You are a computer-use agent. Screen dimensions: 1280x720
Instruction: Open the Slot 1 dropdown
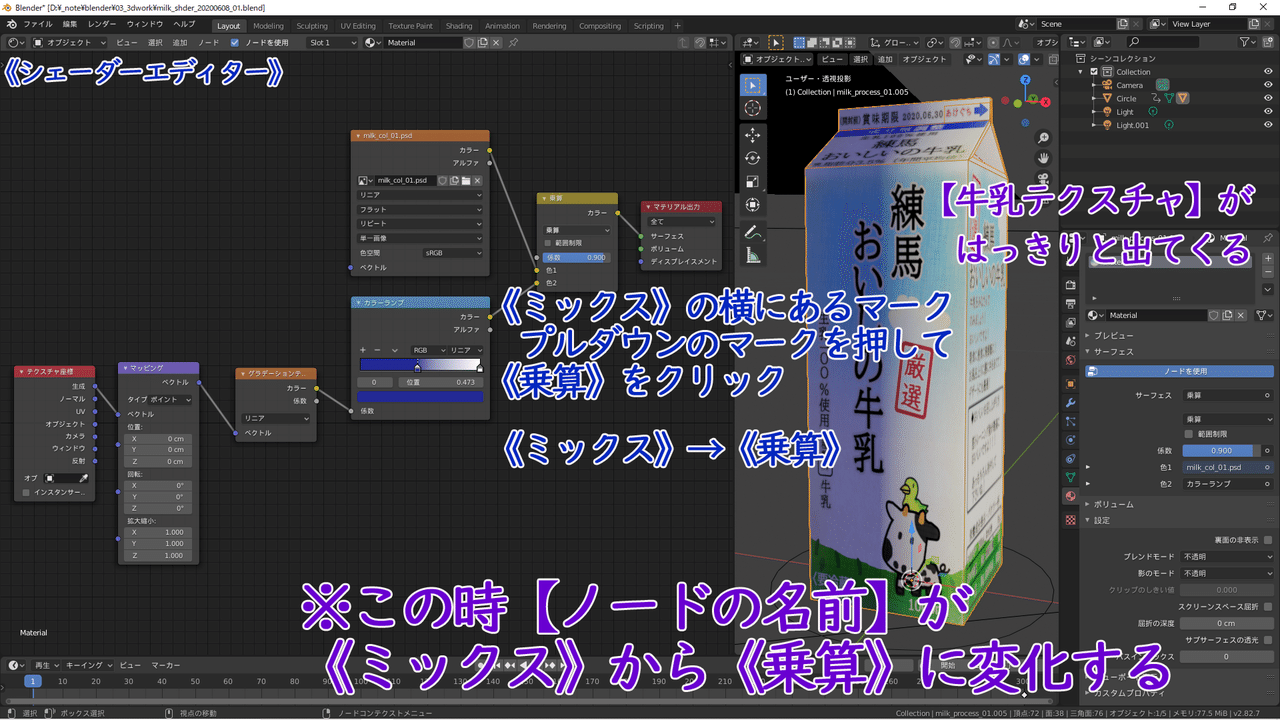pos(332,43)
